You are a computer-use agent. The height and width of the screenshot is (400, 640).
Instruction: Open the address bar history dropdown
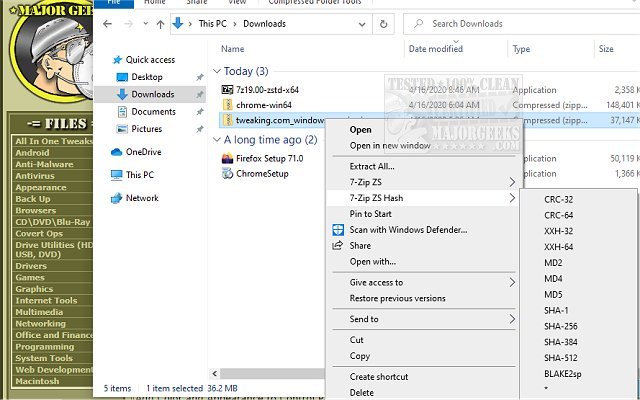point(371,23)
